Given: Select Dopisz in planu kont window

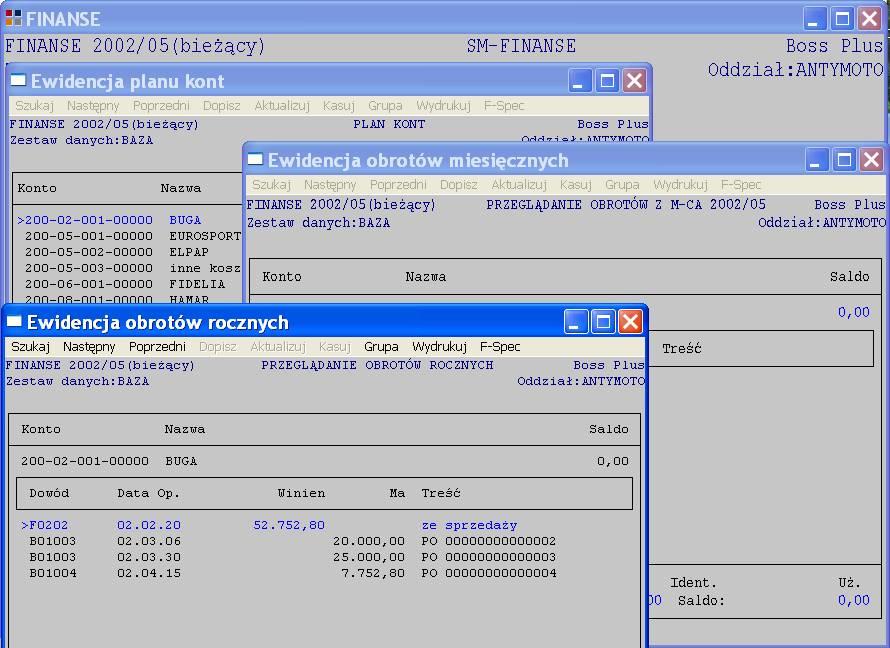Looking at the screenshot, I should pos(222,106).
